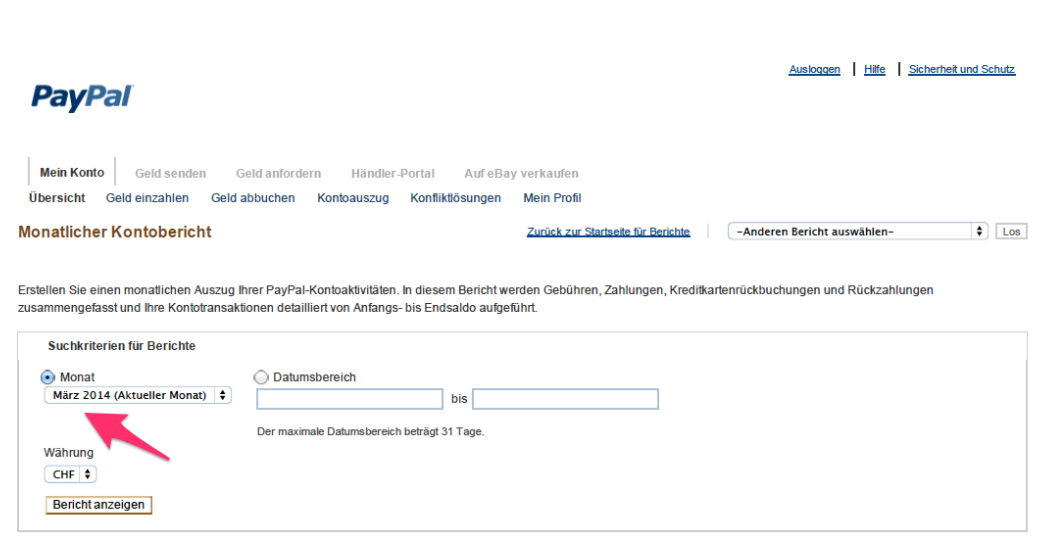This screenshot has width=1050, height=550.
Task: Click Suchkriterien für Berichte label
Action: [x=122, y=346]
